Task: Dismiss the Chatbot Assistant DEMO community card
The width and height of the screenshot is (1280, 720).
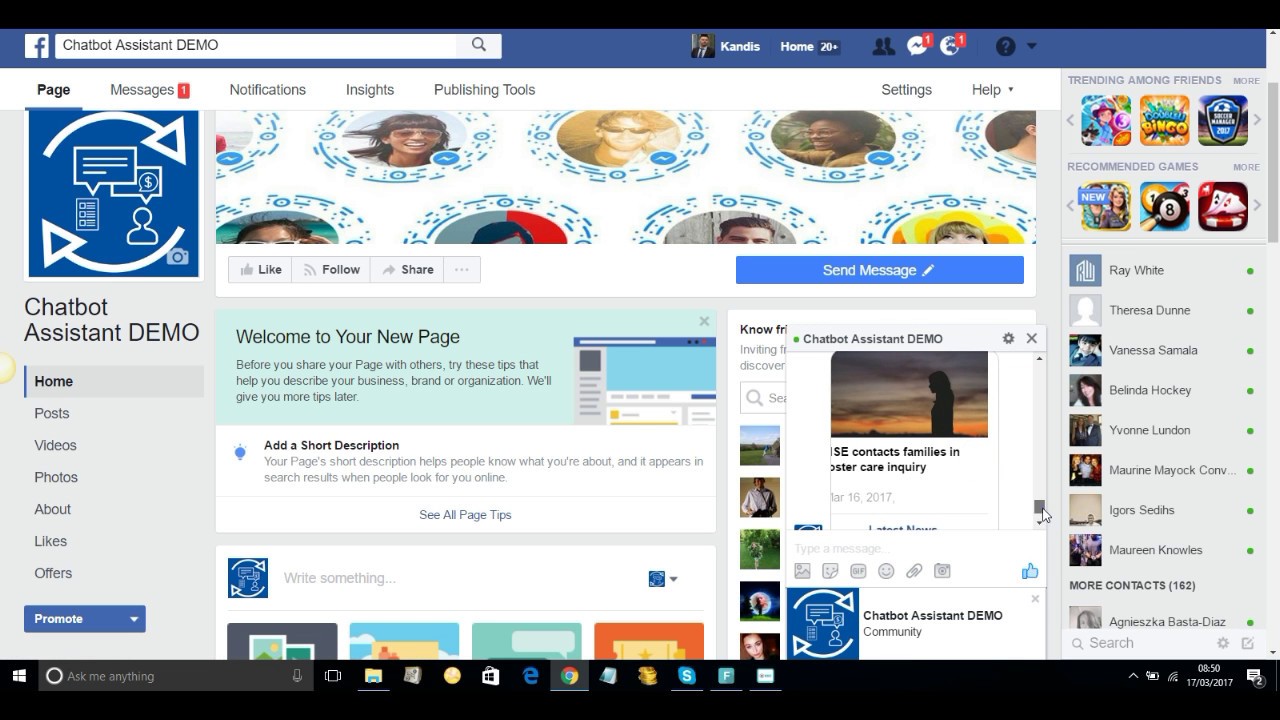Action: click(x=1035, y=599)
